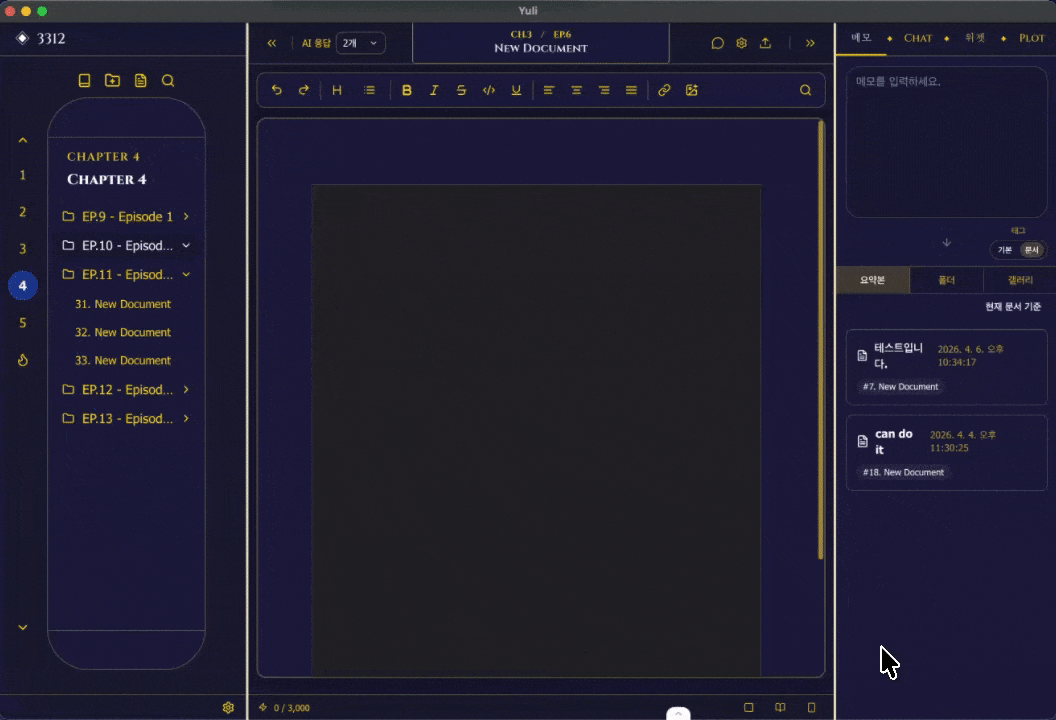Insert an image with the picture icon

coord(692,90)
